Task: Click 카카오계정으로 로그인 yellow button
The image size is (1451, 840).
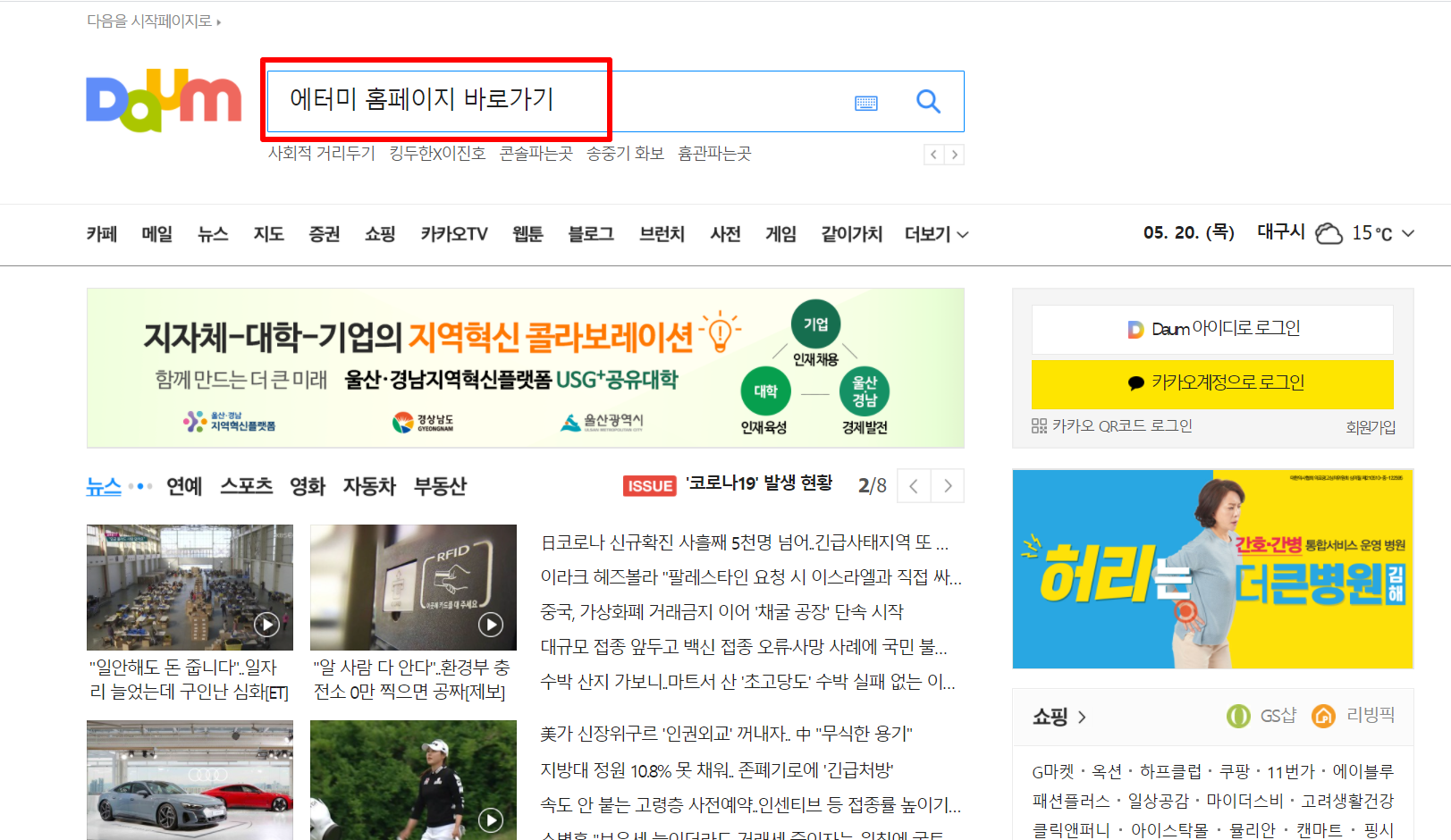Action: tap(1212, 383)
